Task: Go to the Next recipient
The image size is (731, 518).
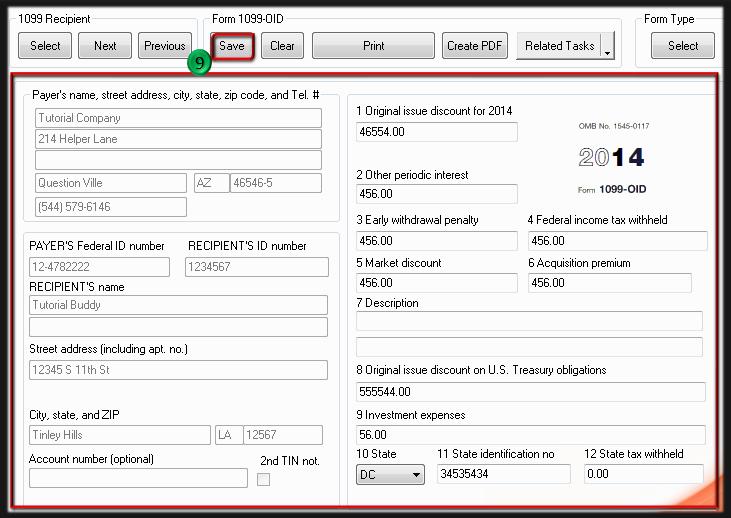Action: (105, 46)
